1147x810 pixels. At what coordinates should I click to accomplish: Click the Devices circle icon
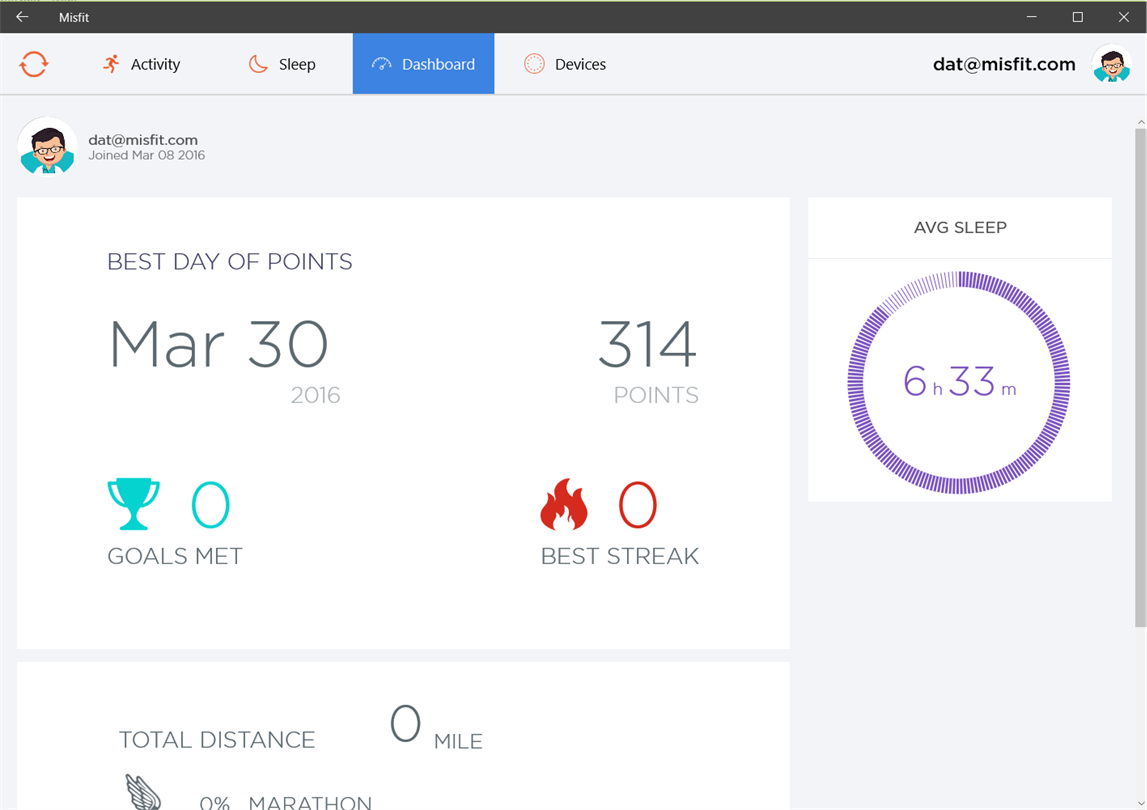[x=534, y=64]
